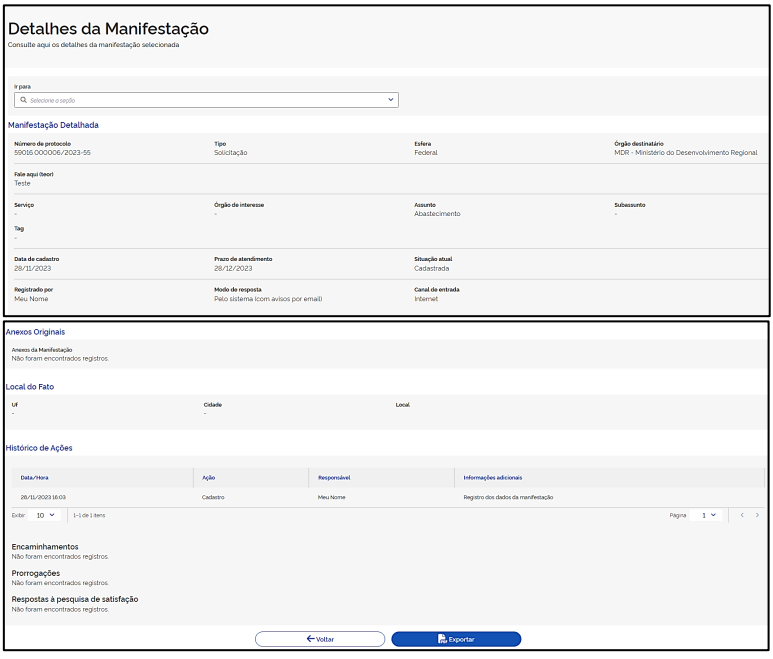Click the Exportar button
773x659 pixels.
[456, 639]
